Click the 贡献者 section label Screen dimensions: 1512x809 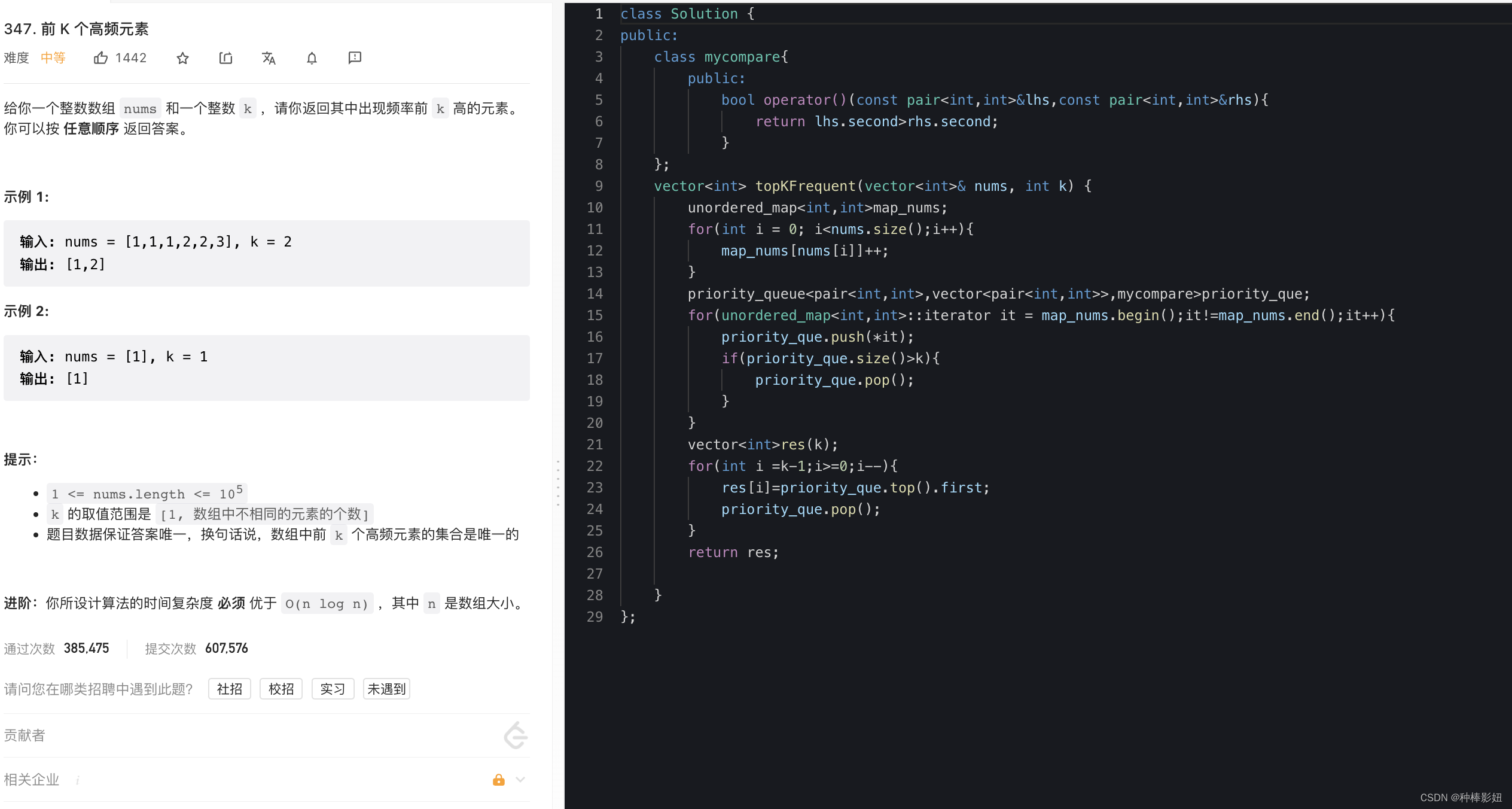click(25, 735)
